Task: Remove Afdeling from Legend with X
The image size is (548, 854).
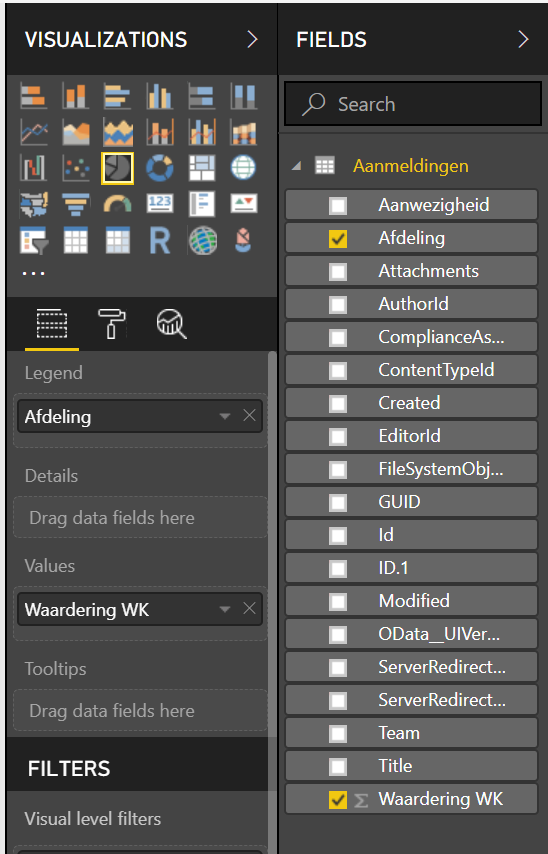Action: pos(249,416)
